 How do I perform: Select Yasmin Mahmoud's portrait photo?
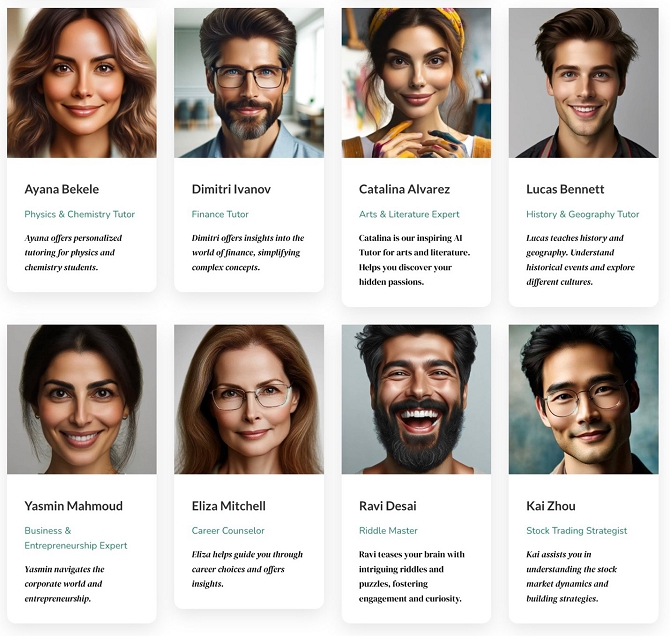[x=82, y=399]
